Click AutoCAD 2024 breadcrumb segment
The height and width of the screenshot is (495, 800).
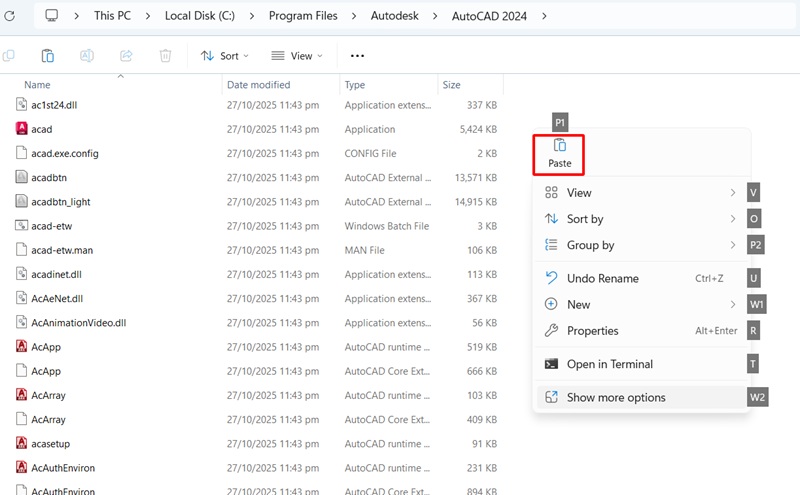489,16
